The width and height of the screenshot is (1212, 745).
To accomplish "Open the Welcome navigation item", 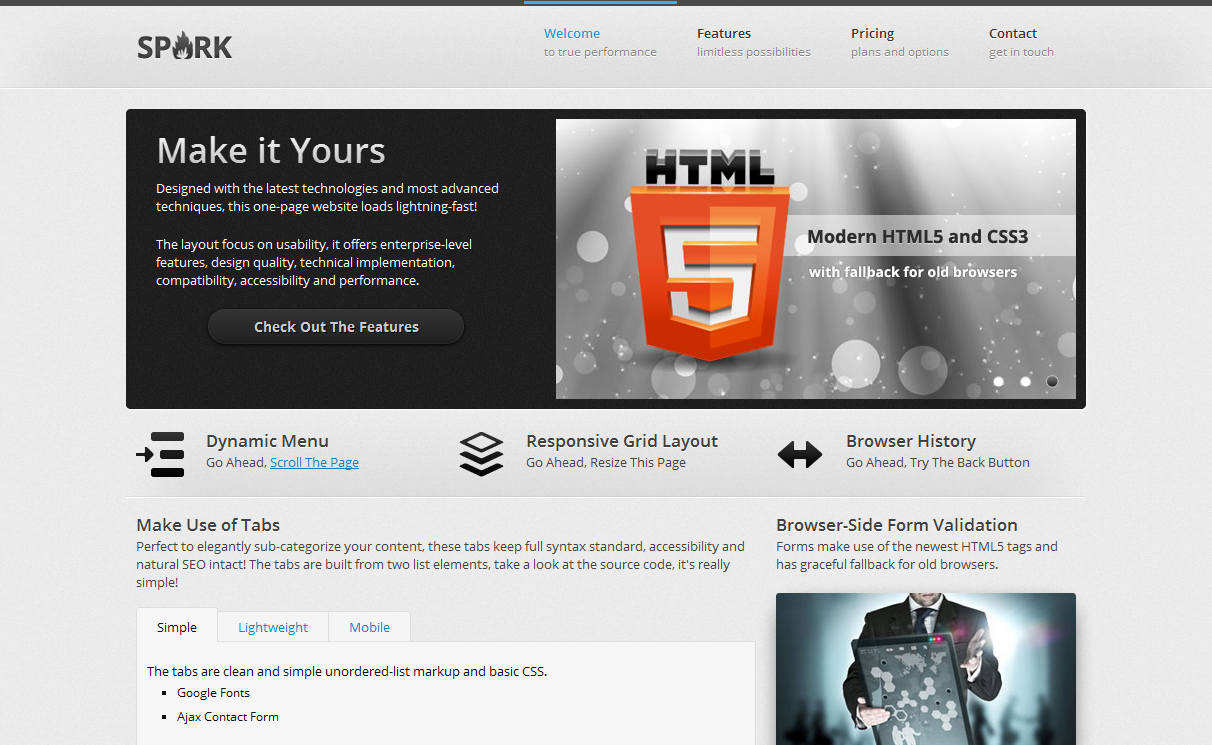I will click(600, 42).
